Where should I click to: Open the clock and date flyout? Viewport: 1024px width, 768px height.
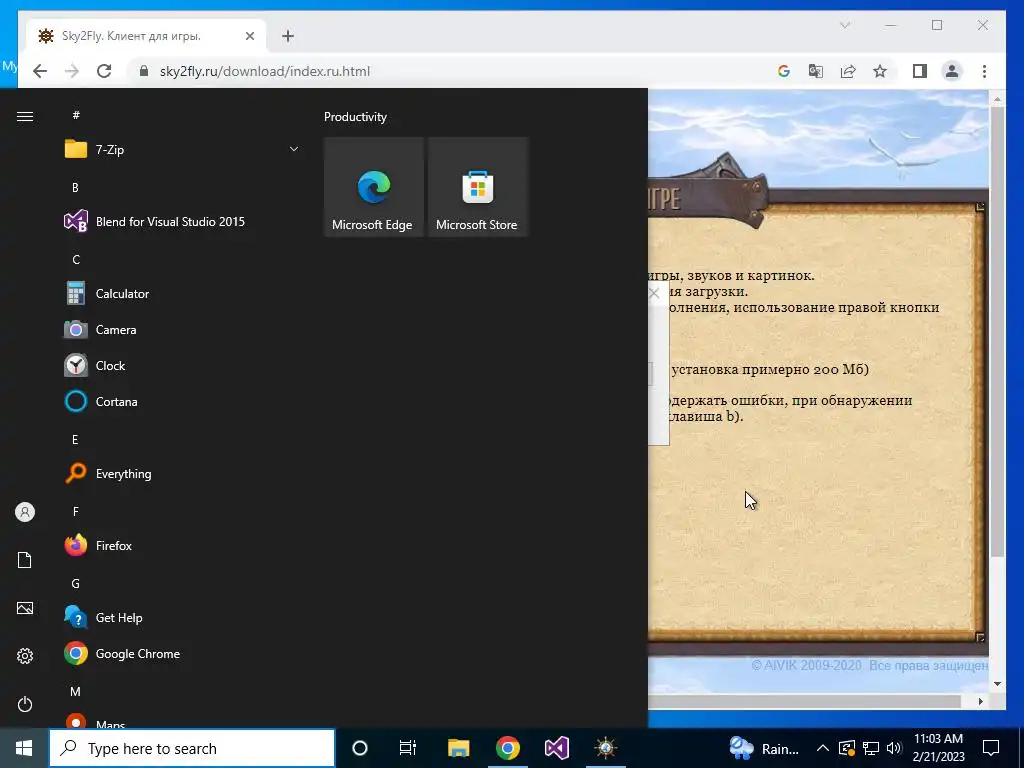pyautogui.click(x=938, y=748)
